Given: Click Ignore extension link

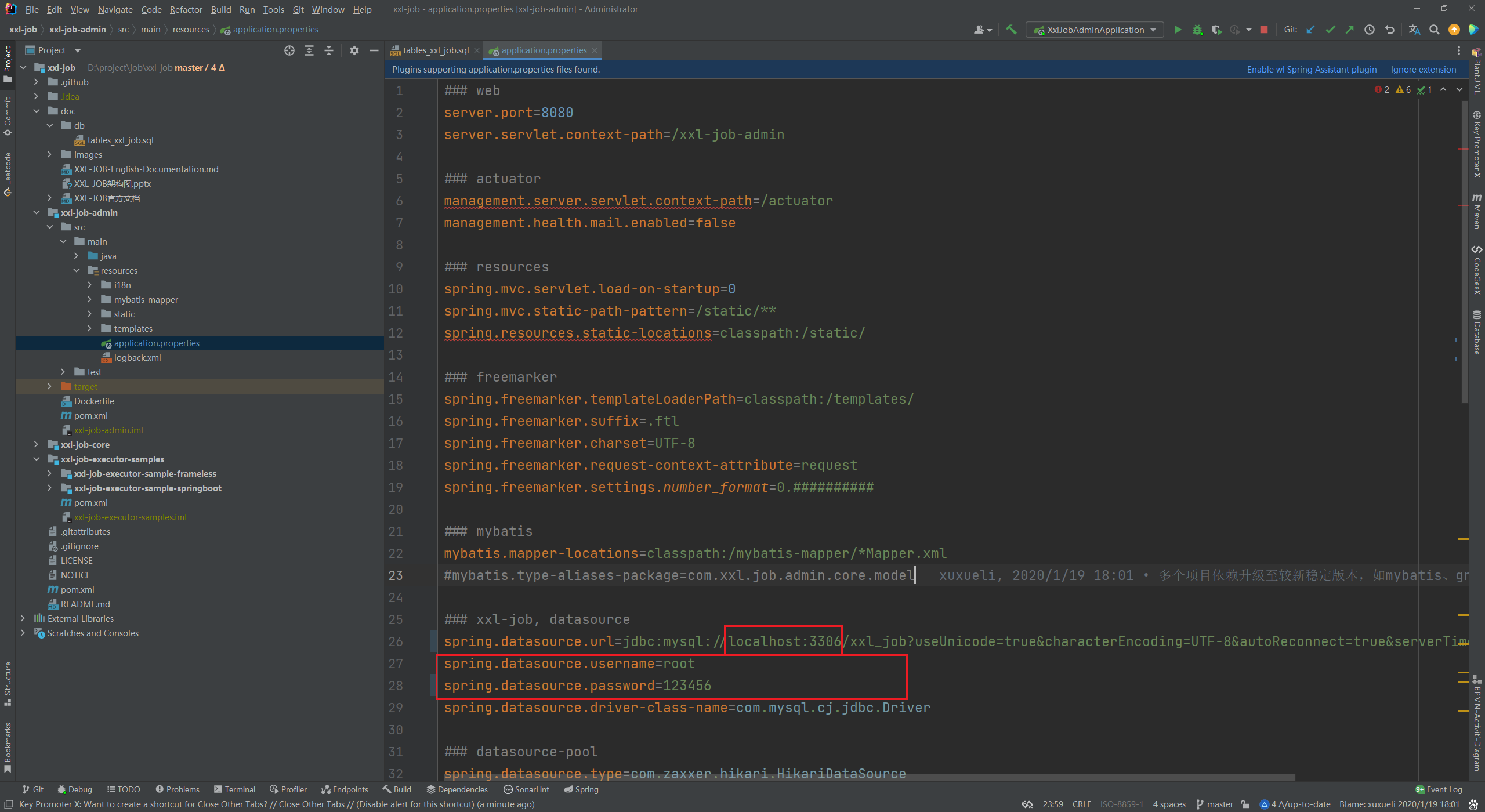Looking at the screenshot, I should click(1423, 70).
